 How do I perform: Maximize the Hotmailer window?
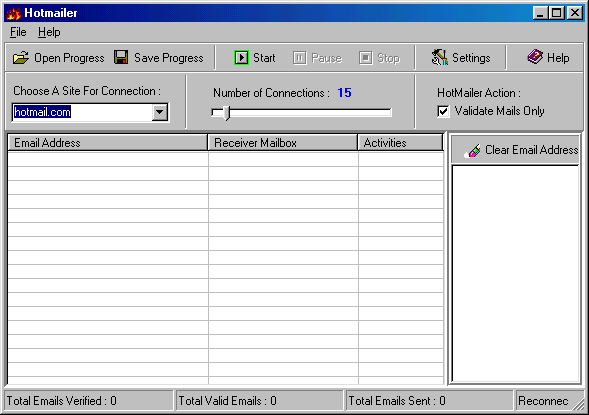(557, 13)
